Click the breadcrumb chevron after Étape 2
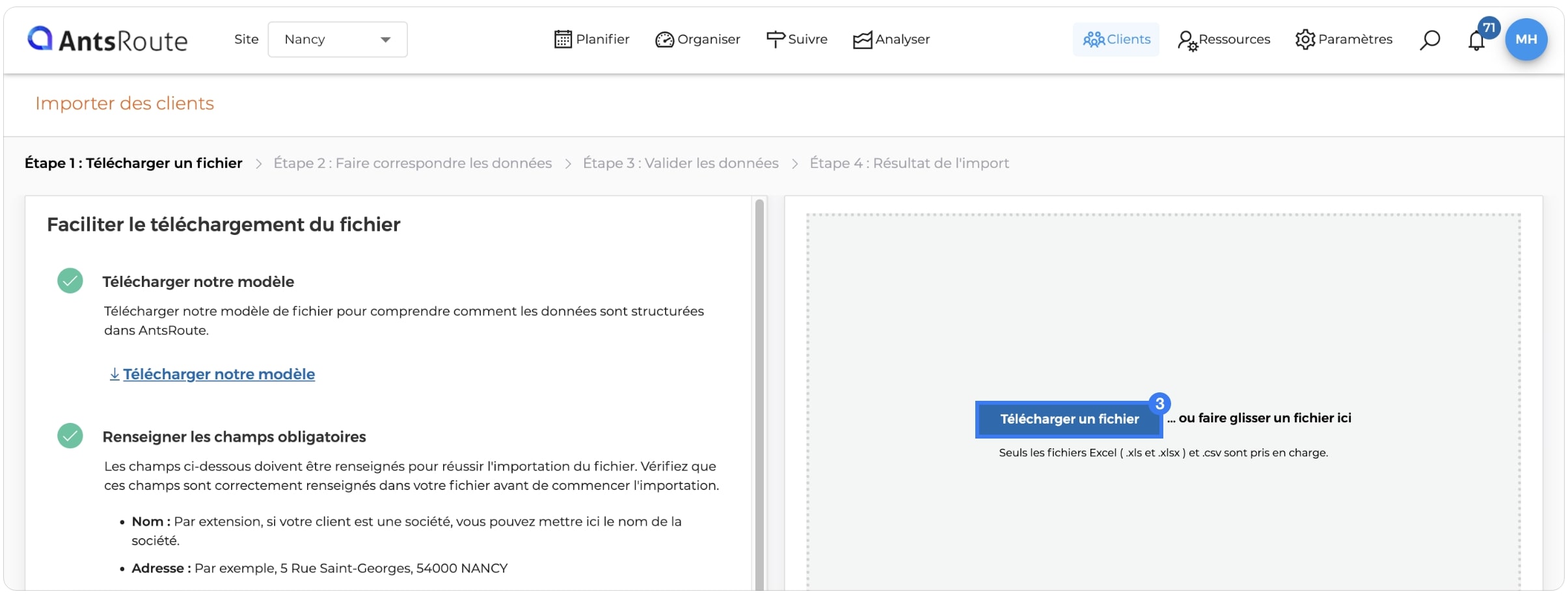Screen dimensions: 1568x596 tap(568, 164)
